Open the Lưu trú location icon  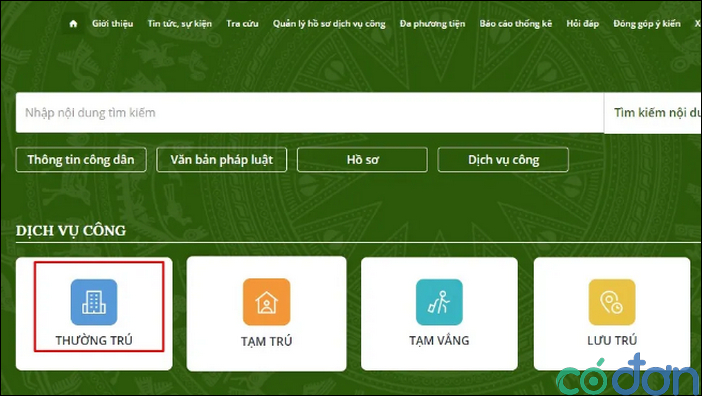tap(612, 302)
